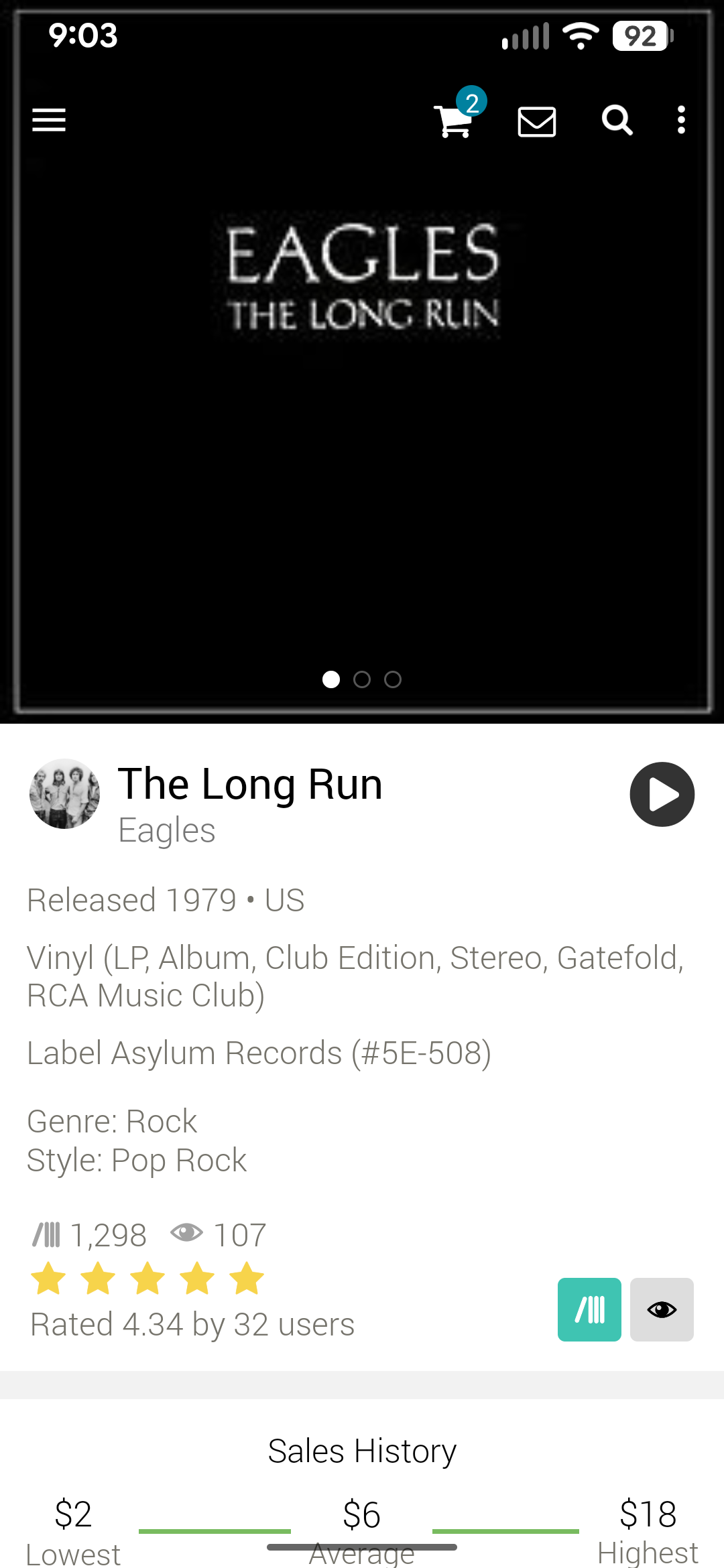Open the Sales History section heading
Image resolution: width=724 pixels, height=1568 pixels.
tap(362, 1451)
